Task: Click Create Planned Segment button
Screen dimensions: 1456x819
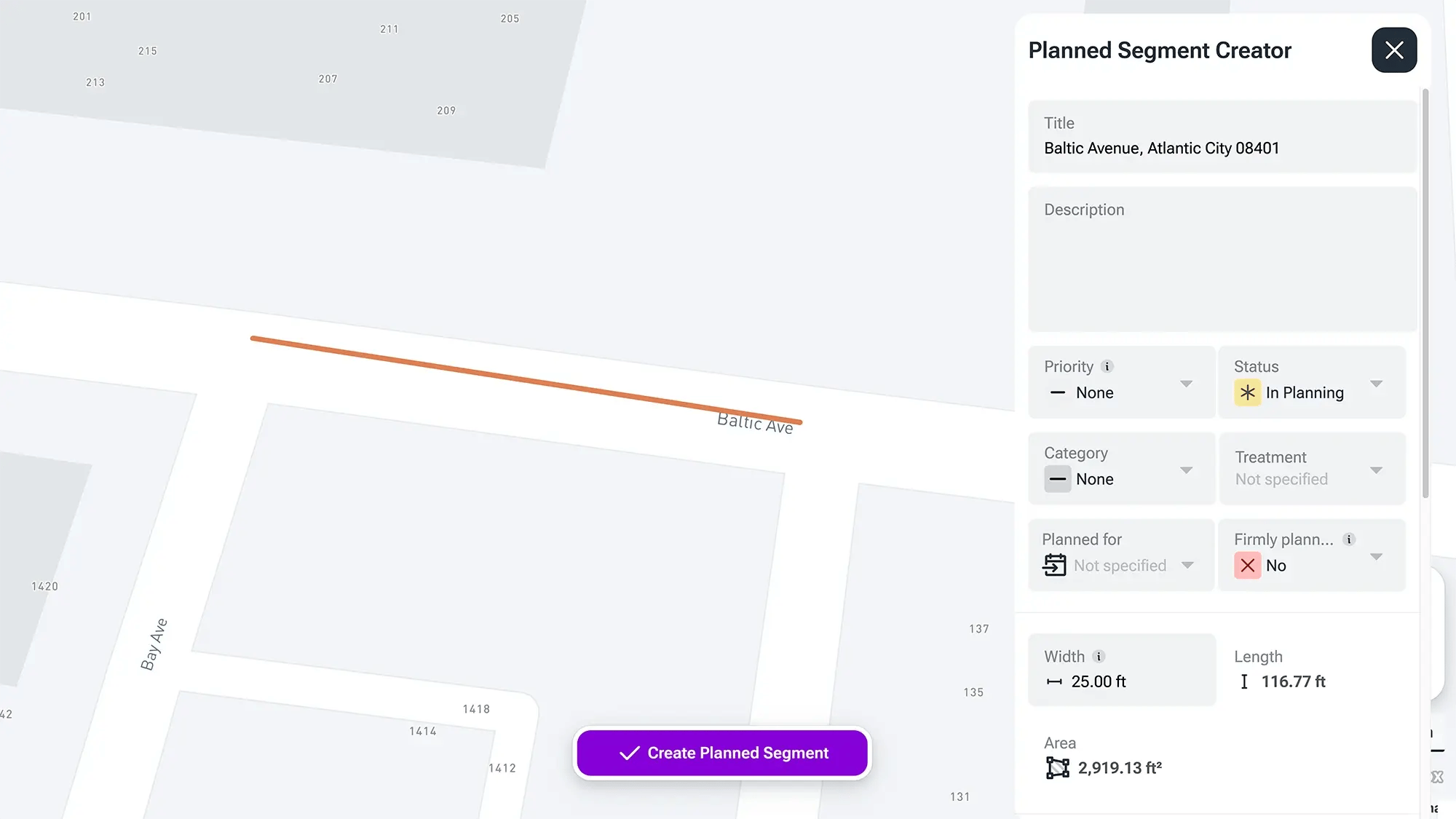Action: click(x=722, y=753)
